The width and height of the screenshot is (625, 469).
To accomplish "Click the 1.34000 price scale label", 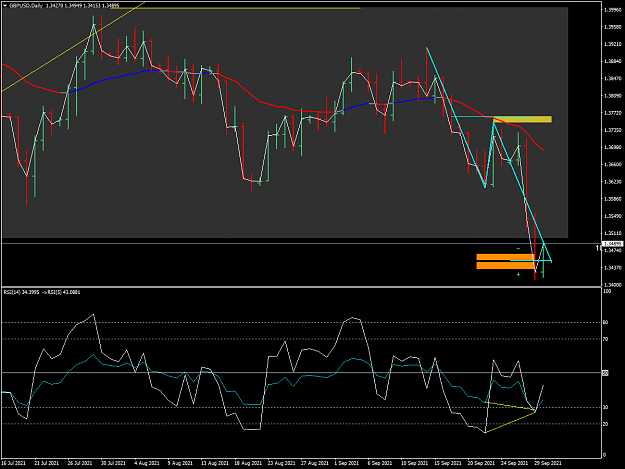I will click(613, 285).
